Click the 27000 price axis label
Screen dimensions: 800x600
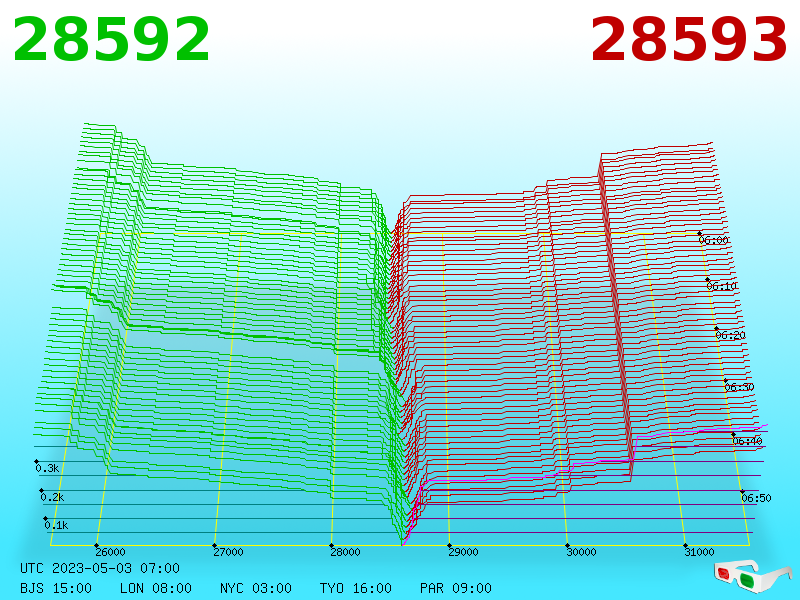(x=228, y=552)
